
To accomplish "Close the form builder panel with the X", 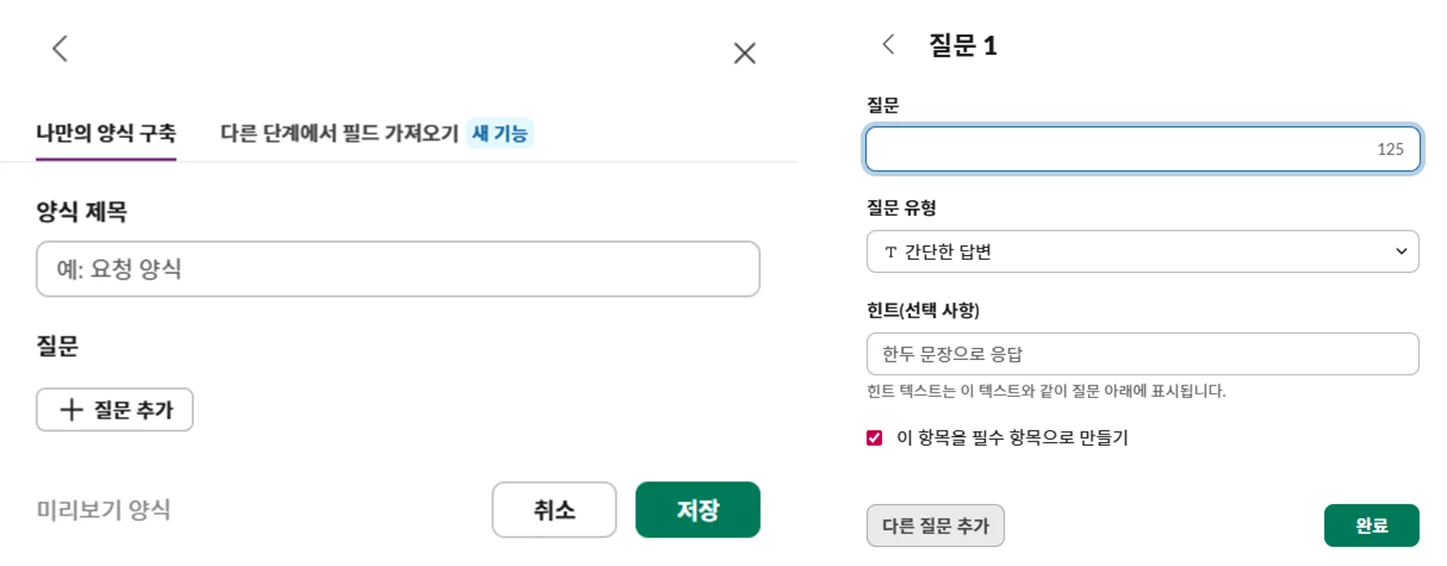I will pos(744,54).
